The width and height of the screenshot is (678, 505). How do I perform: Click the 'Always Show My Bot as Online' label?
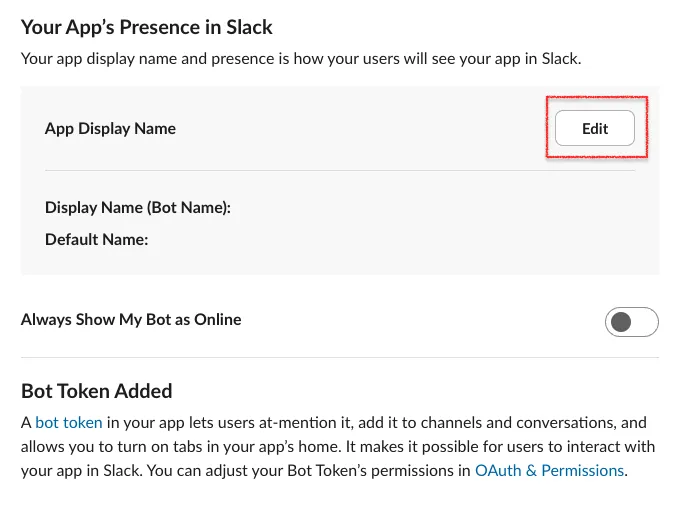coord(131,320)
